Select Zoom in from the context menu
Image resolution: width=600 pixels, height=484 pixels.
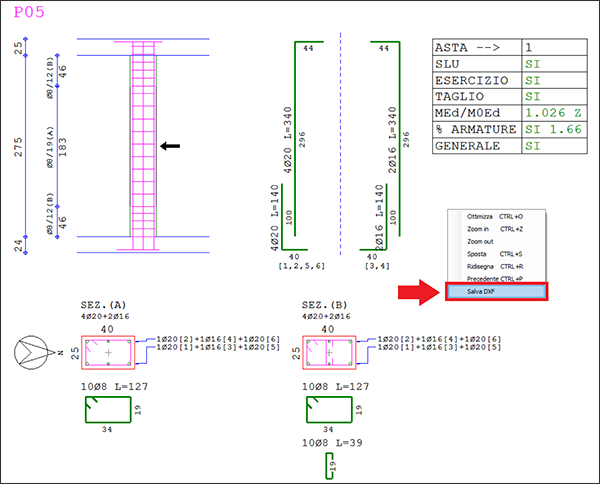[480, 229]
